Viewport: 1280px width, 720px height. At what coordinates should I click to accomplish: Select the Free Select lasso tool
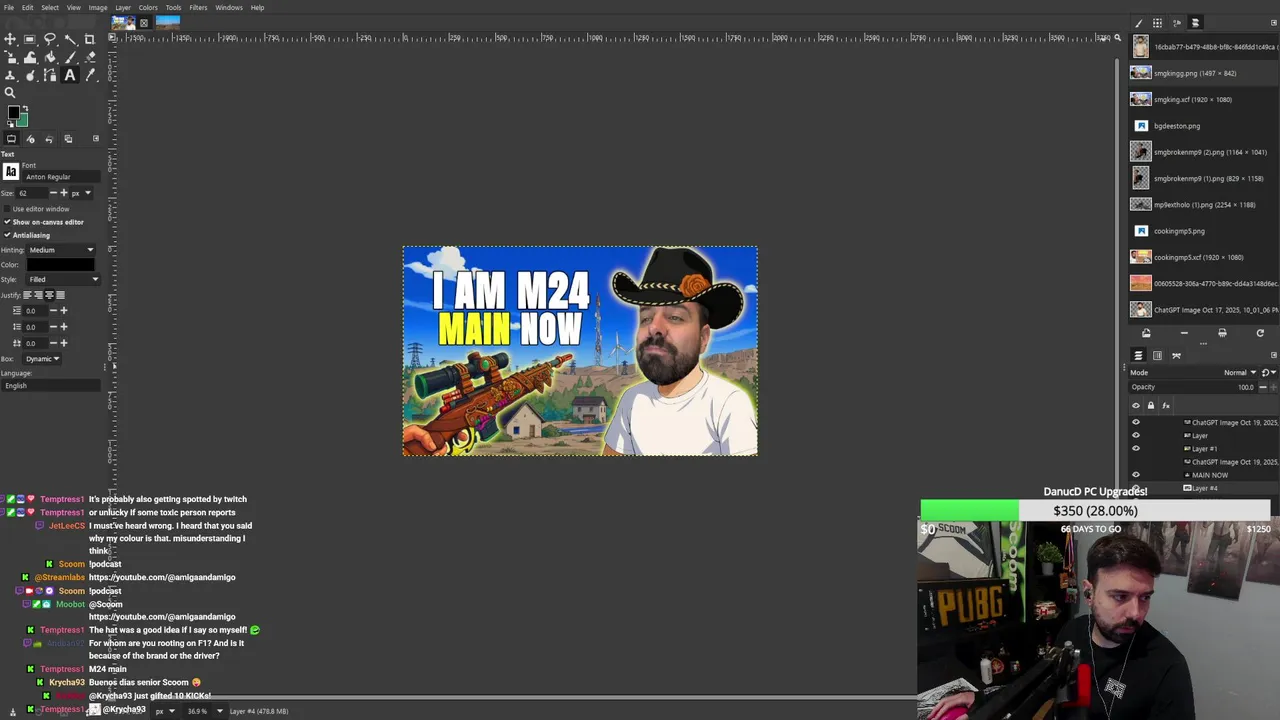50,39
